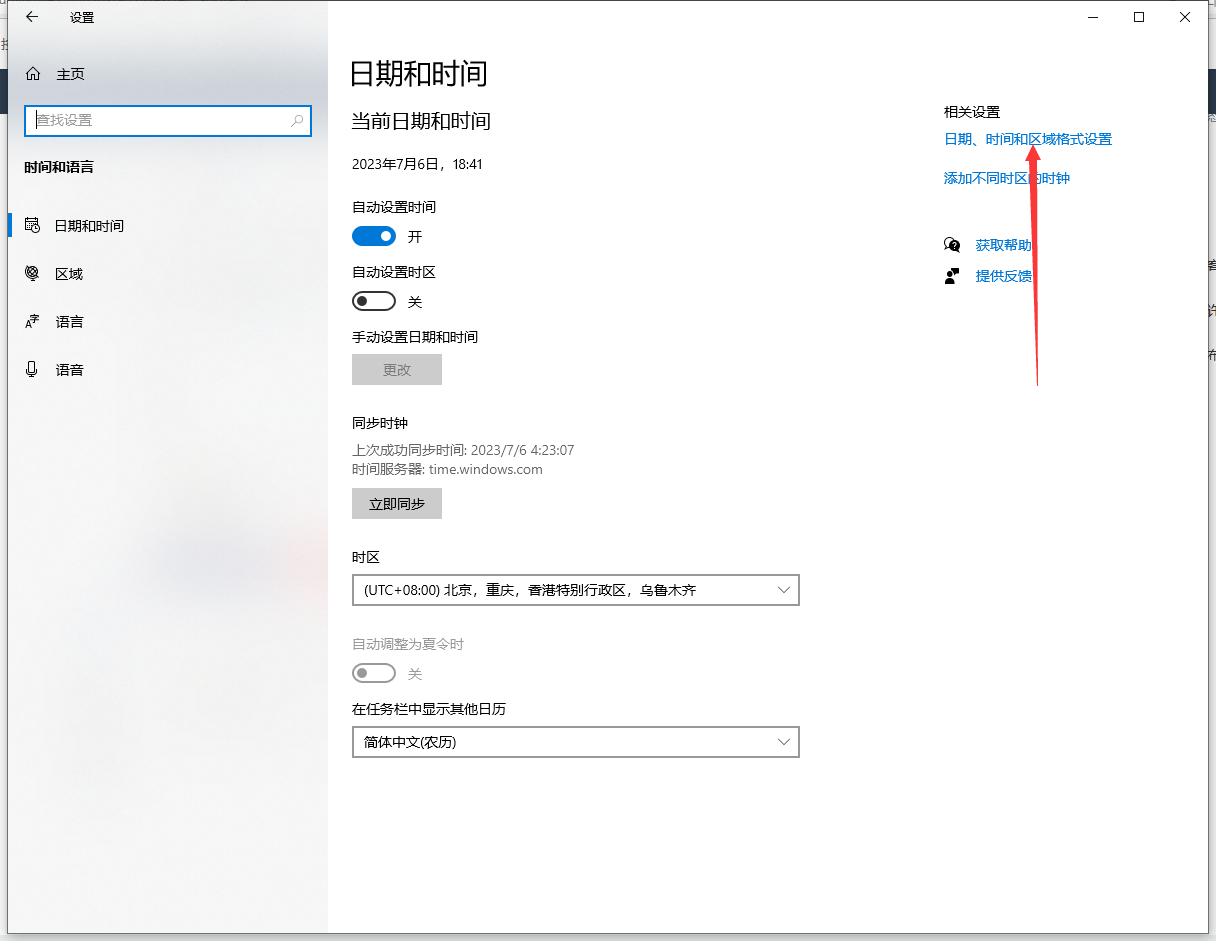Click the 查找设置 search field
Screen dimensions: 1216x941
click(x=160, y=120)
